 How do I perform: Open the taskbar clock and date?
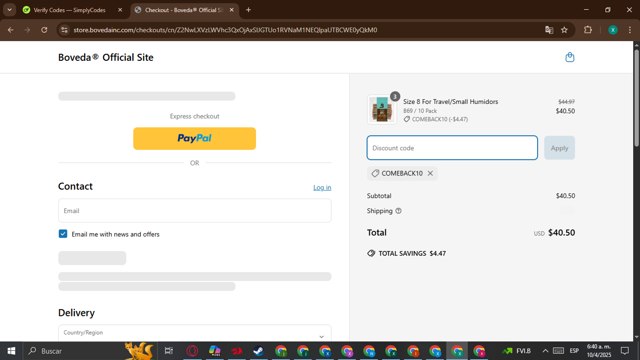pos(599,351)
